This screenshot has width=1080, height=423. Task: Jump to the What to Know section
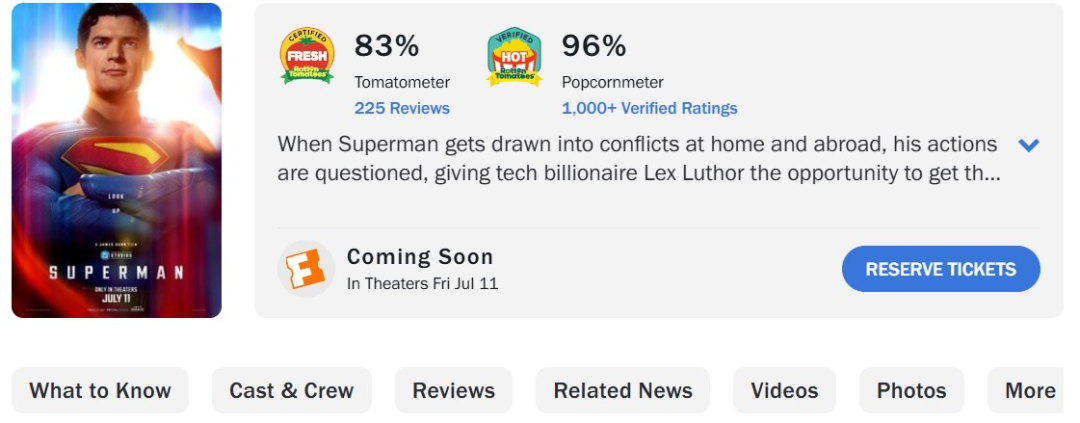click(x=100, y=390)
